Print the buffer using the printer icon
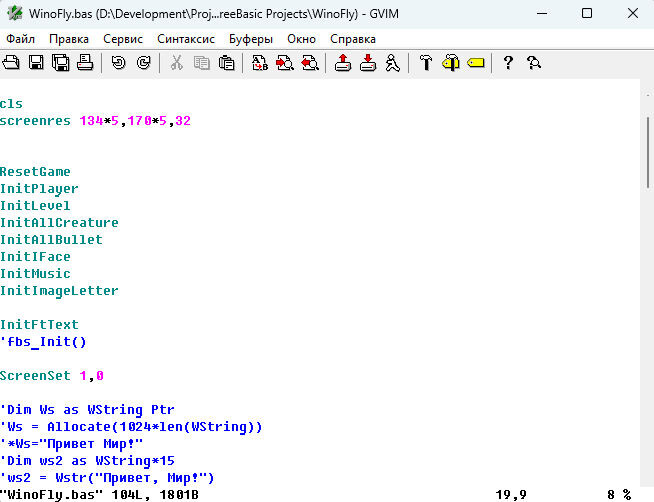This screenshot has width=654, height=502. click(x=85, y=63)
